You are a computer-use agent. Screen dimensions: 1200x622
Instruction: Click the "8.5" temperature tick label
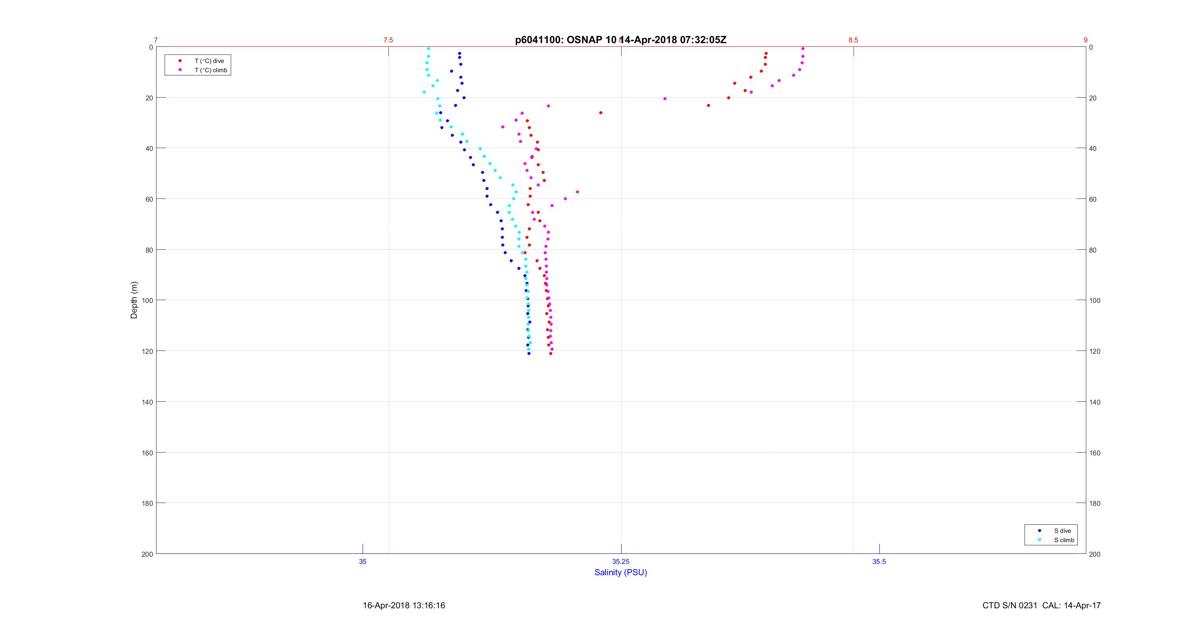[853, 40]
